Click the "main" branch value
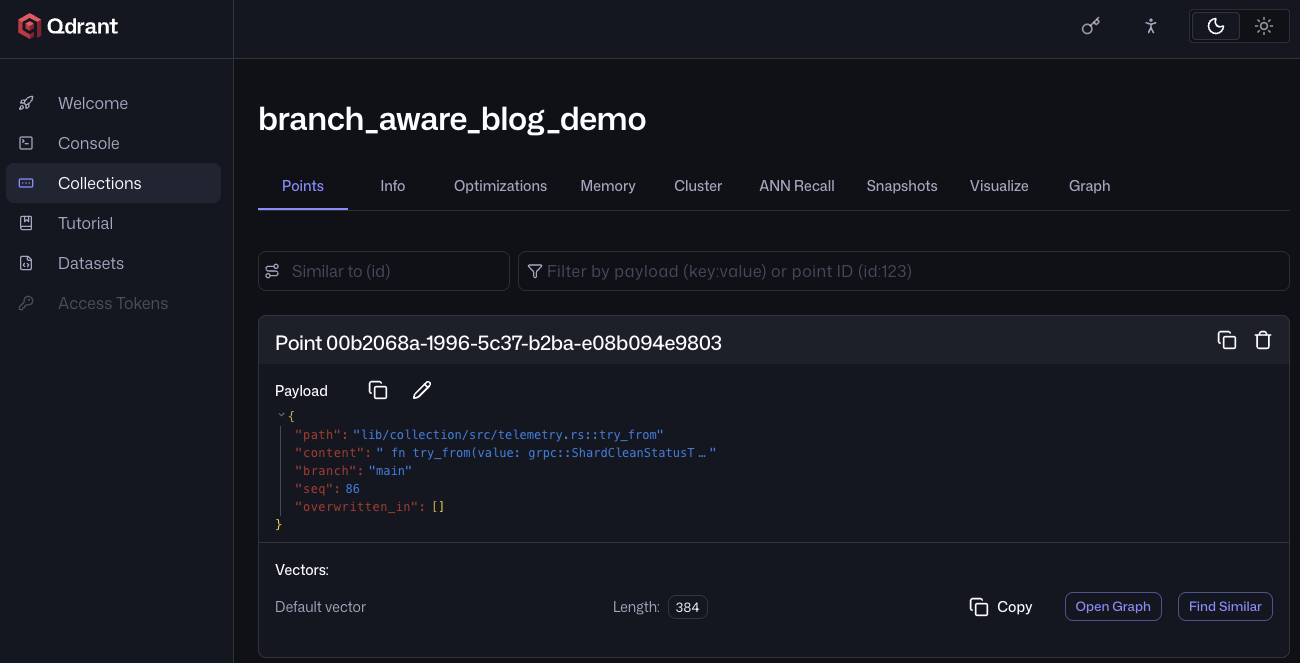The height and width of the screenshot is (663, 1300). click(390, 471)
